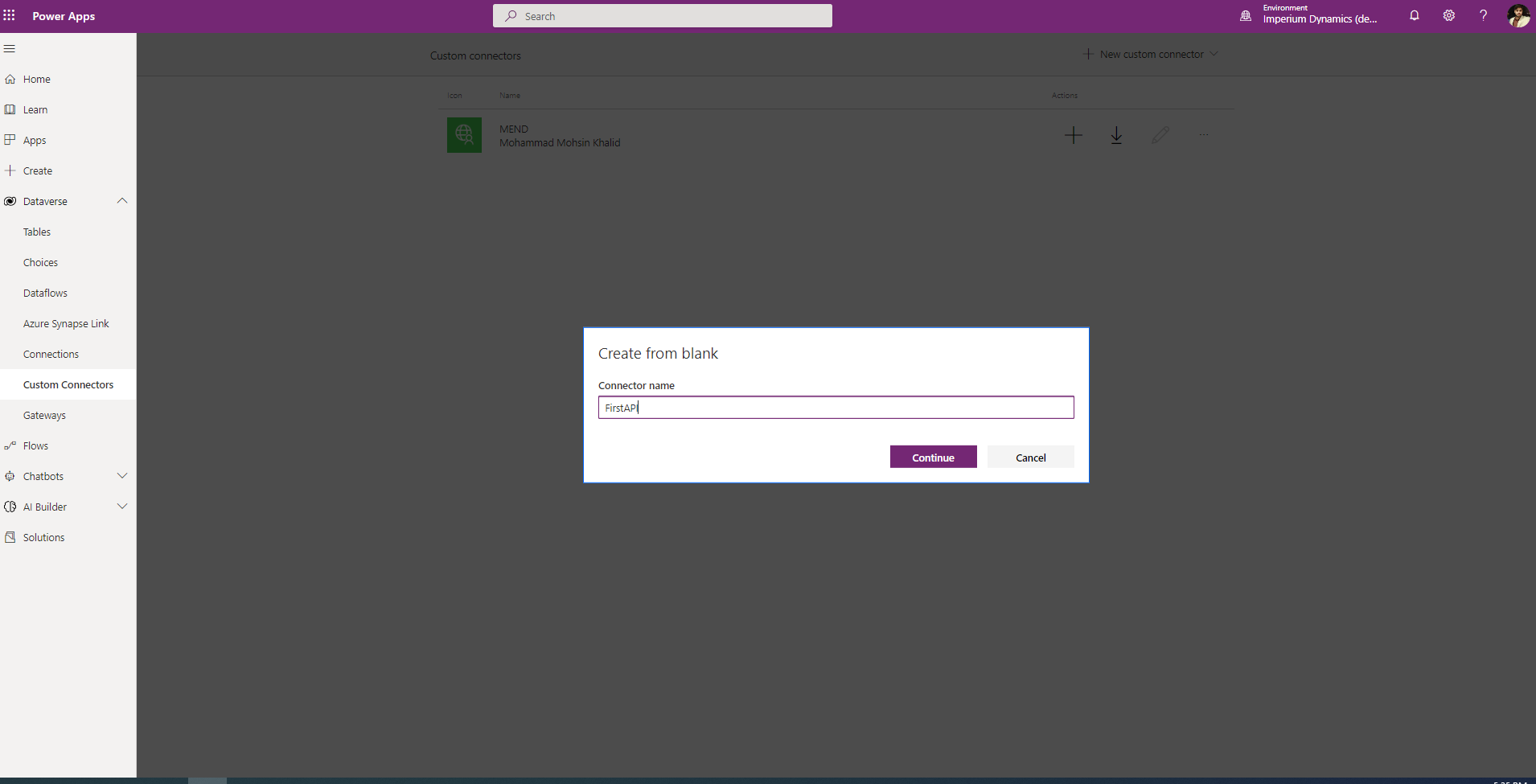Click the help question mark icon
This screenshot has width=1536, height=784.
tap(1483, 15)
